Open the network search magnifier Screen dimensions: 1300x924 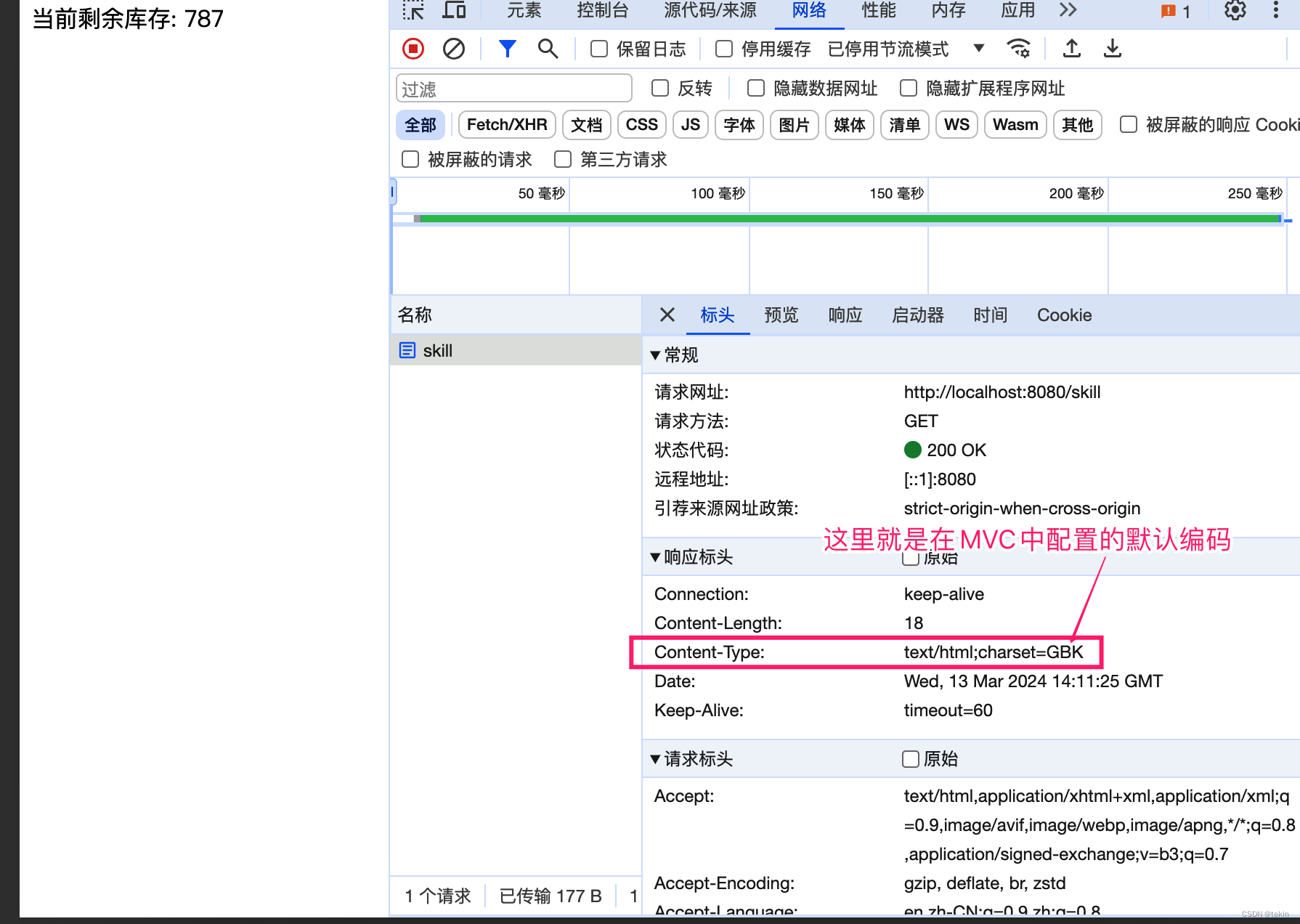(x=548, y=49)
